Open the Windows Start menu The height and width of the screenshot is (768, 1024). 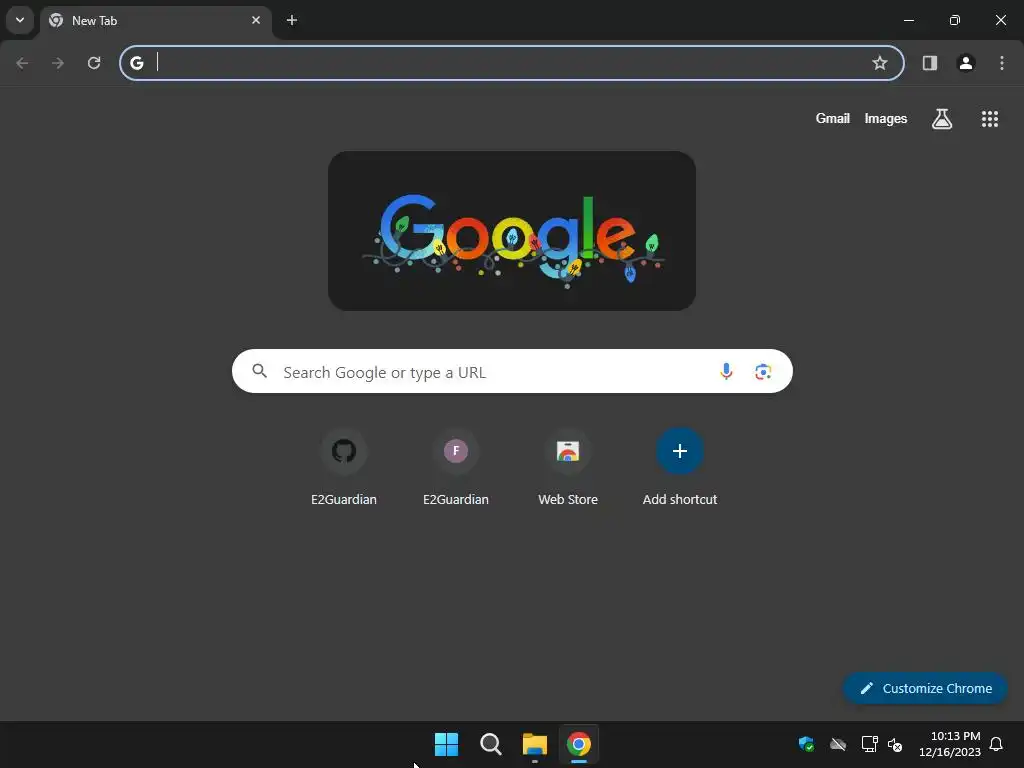click(447, 744)
